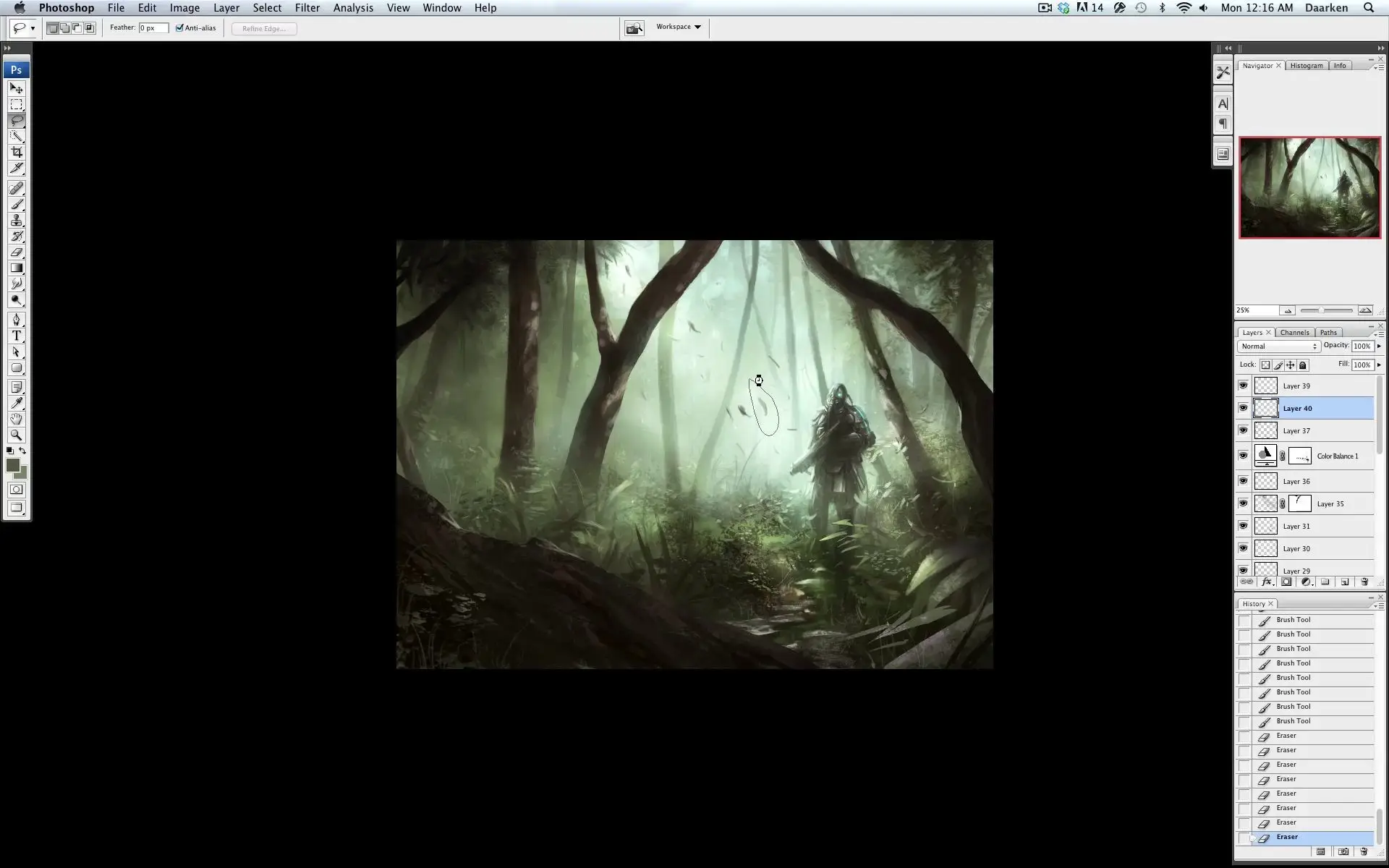The image size is (1389, 868).
Task: Select the Path Selection tool
Action: click(16, 352)
